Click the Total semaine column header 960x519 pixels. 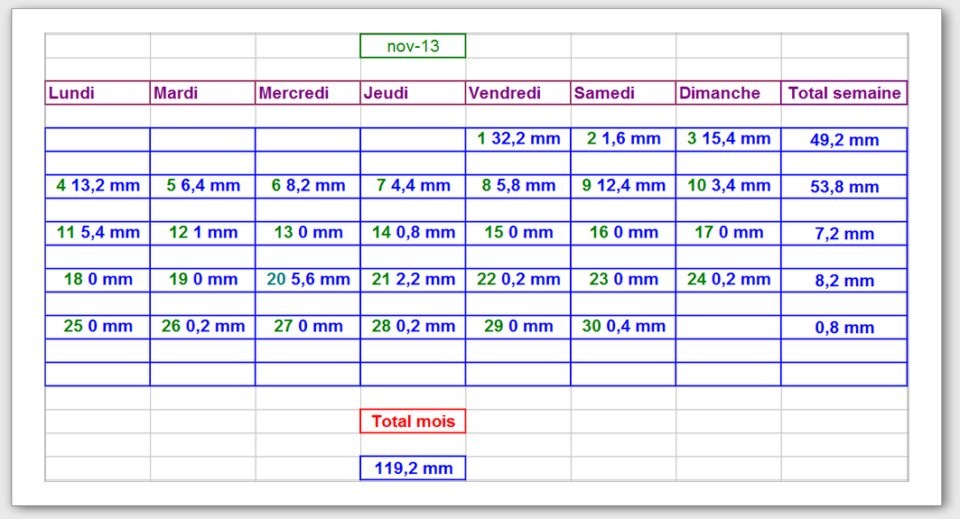coord(844,93)
